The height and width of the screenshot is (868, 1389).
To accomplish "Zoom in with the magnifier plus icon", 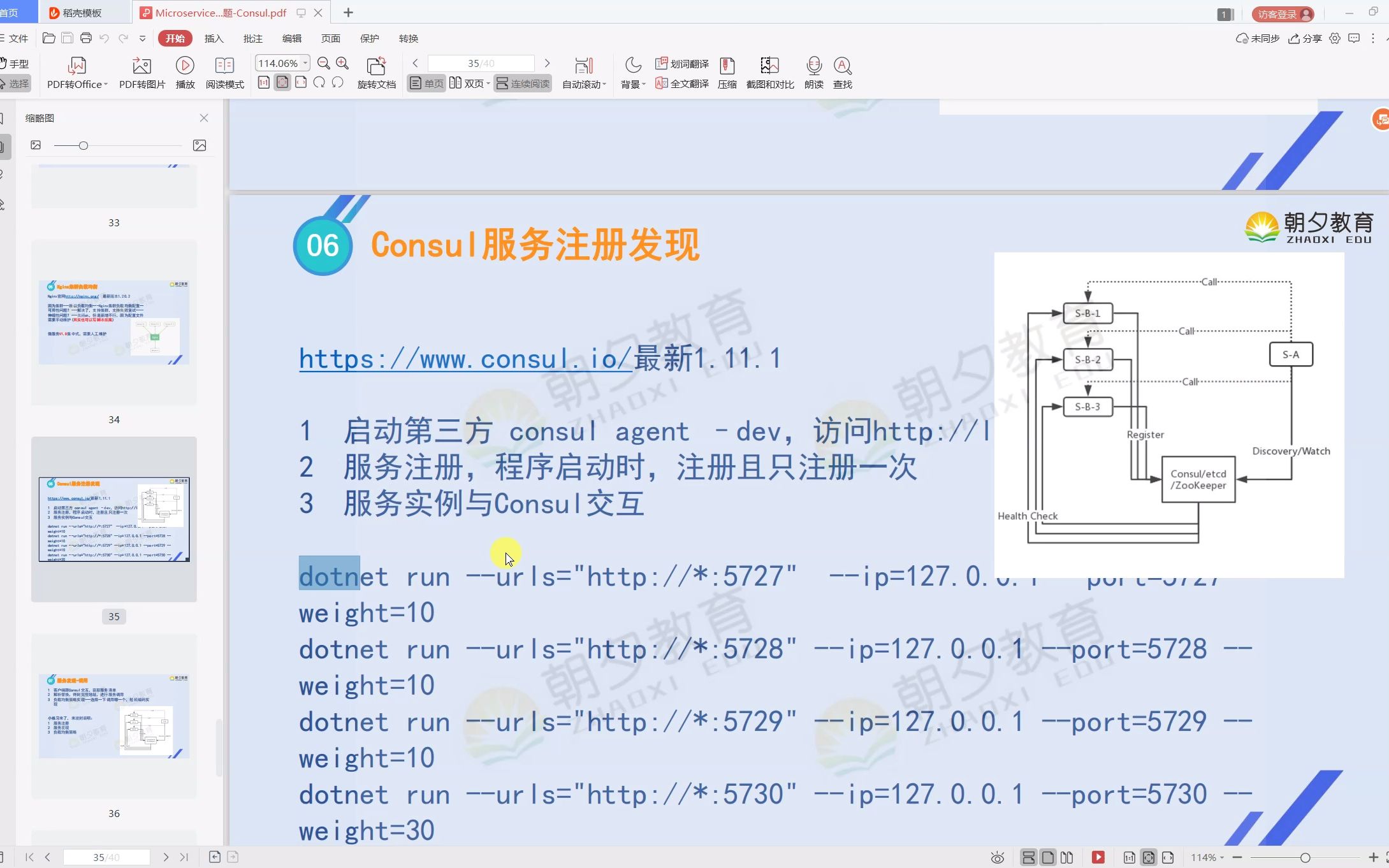I will 342,63.
